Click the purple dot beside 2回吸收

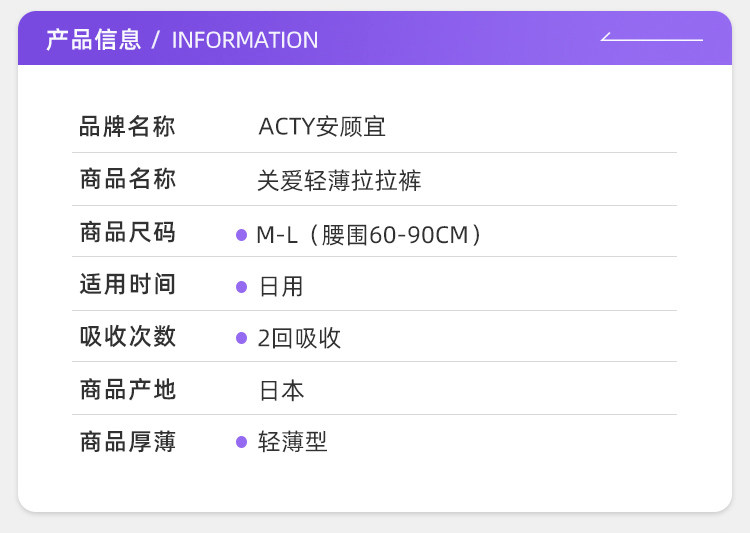coord(241,338)
